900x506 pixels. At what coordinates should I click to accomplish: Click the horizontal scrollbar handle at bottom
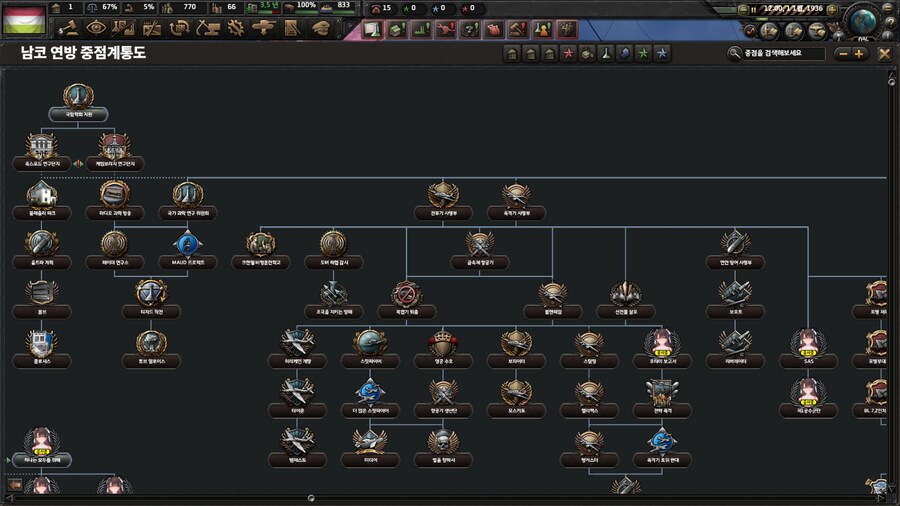coord(310,497)
